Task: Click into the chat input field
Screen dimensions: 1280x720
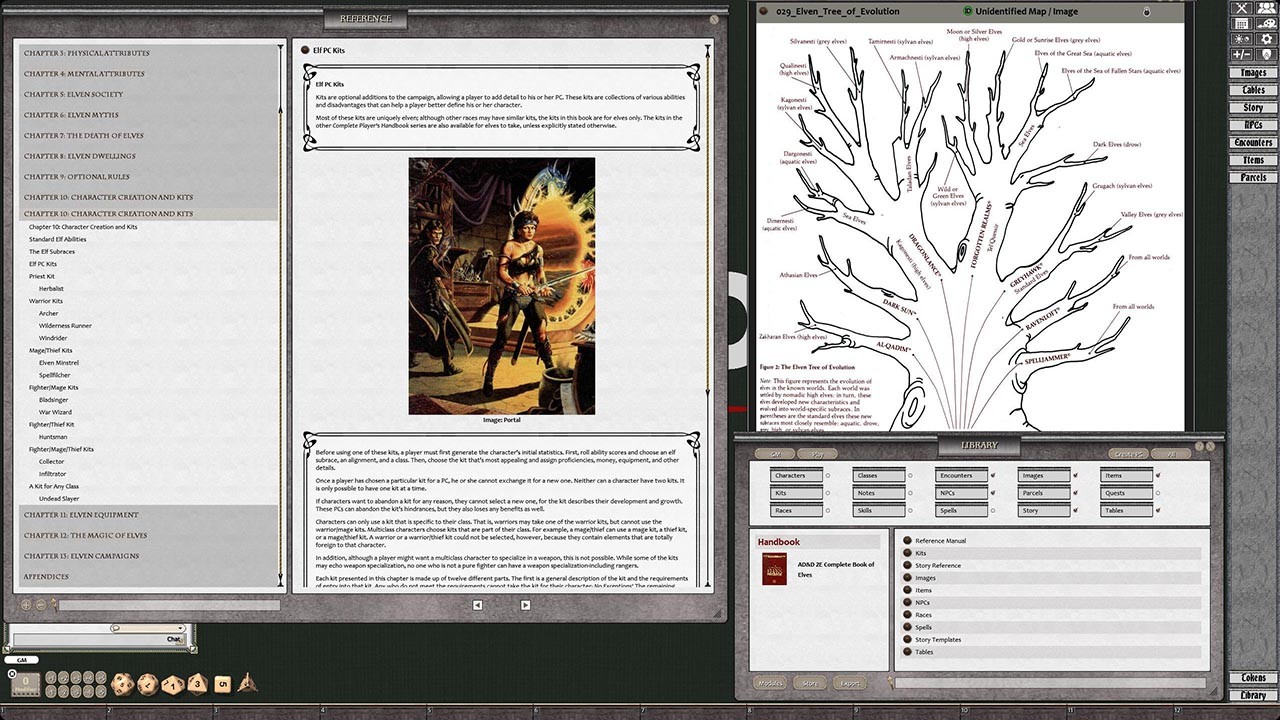Action: (x=100, y=638)
